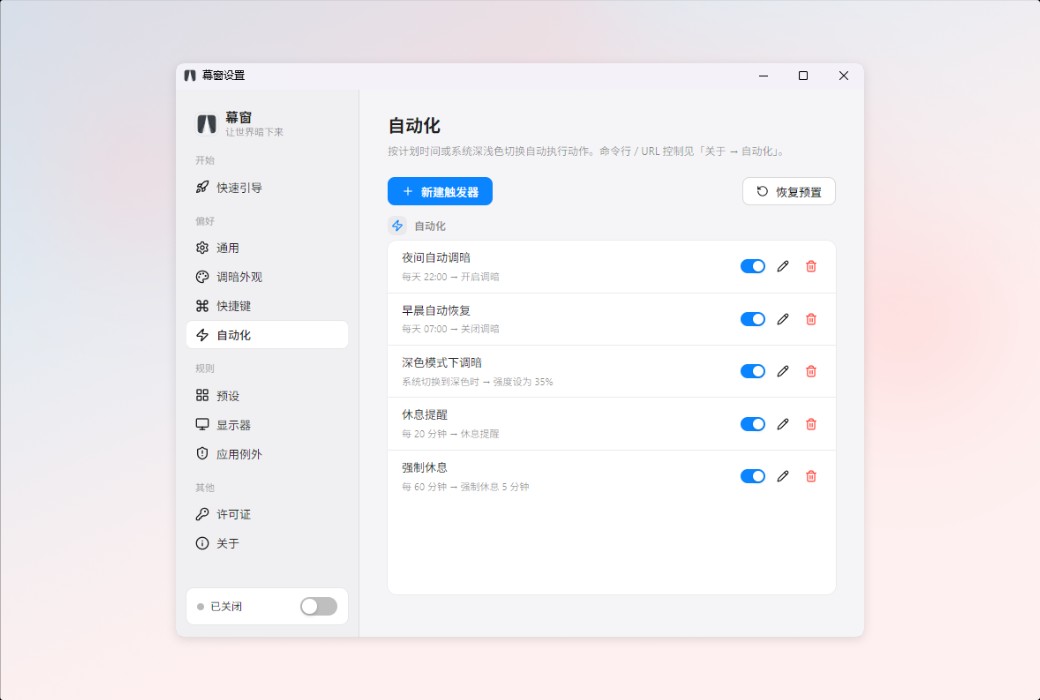Turn off the 深色模式下调暗 switch
The image size is (1040, 700).
coord(753,371)
